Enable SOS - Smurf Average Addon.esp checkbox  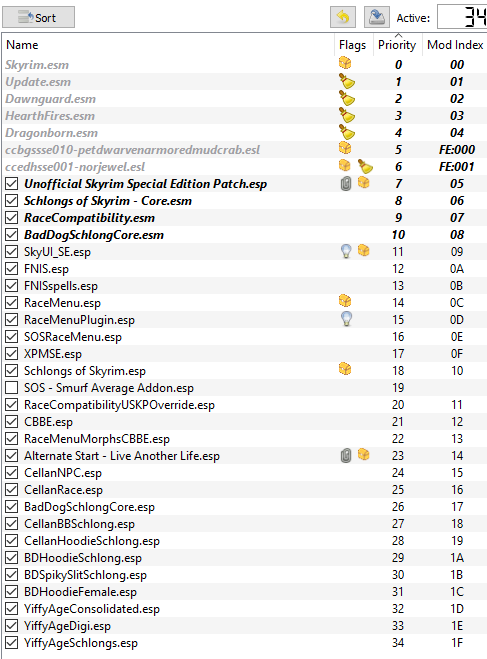(12, 387)
